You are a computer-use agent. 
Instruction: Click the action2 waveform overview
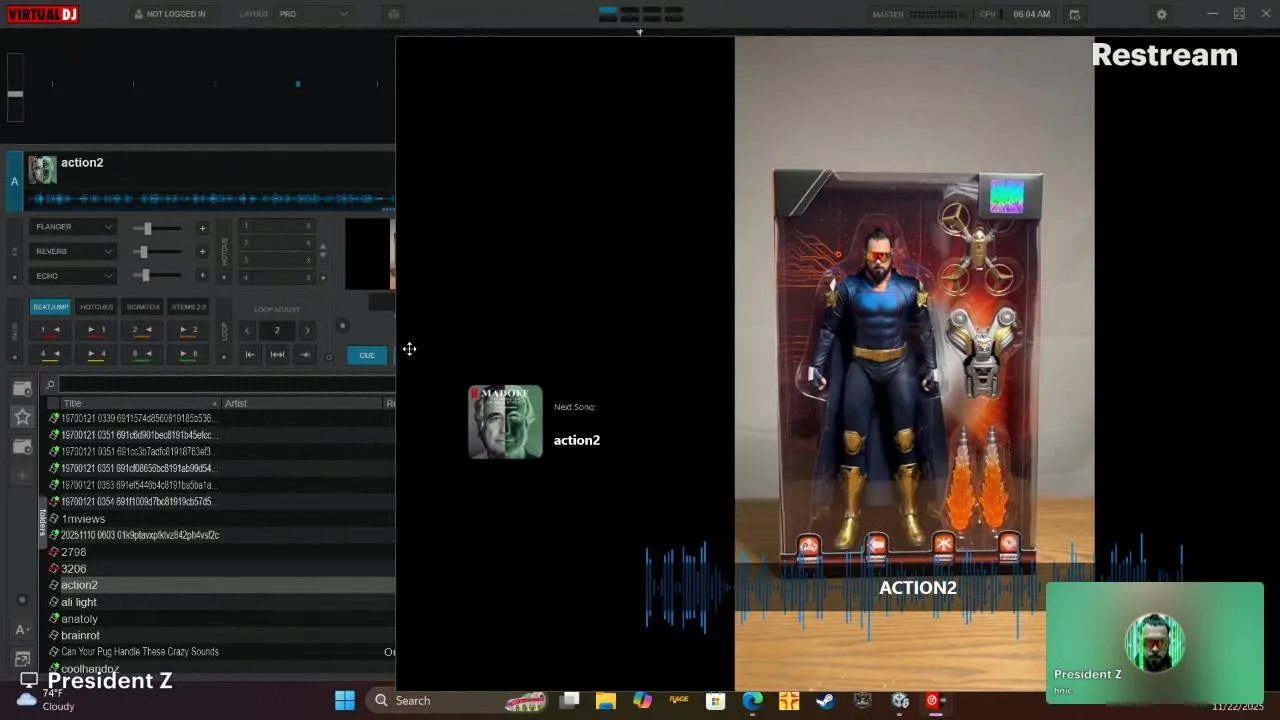pyautogui.click(x=210, y=199)
